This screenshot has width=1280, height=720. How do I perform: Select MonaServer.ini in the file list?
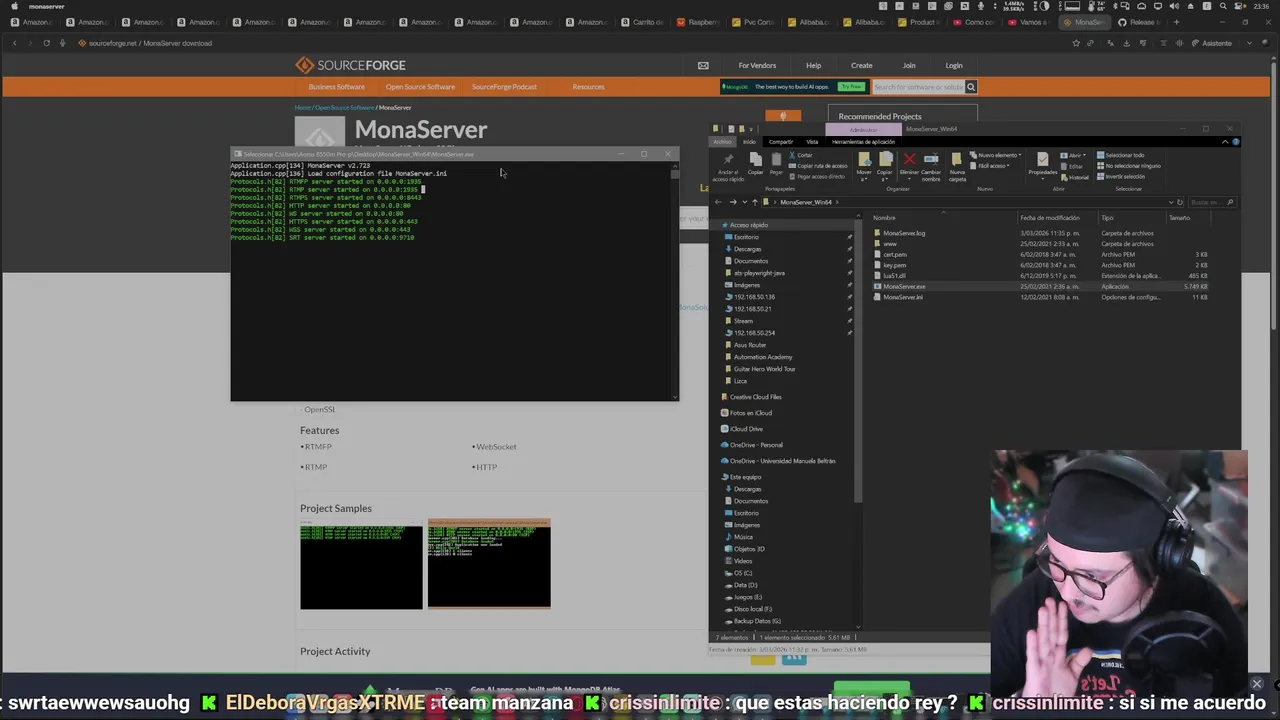point(902,297)
